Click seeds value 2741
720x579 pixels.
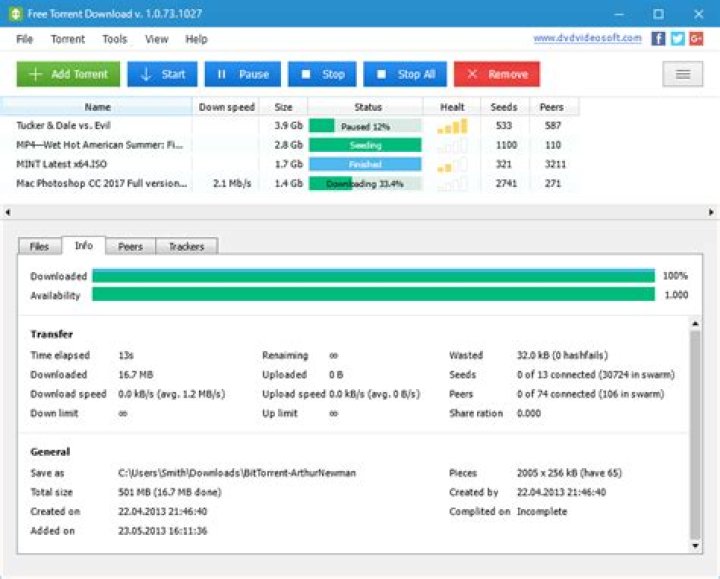pyautogui.click(x=506, y=184)
